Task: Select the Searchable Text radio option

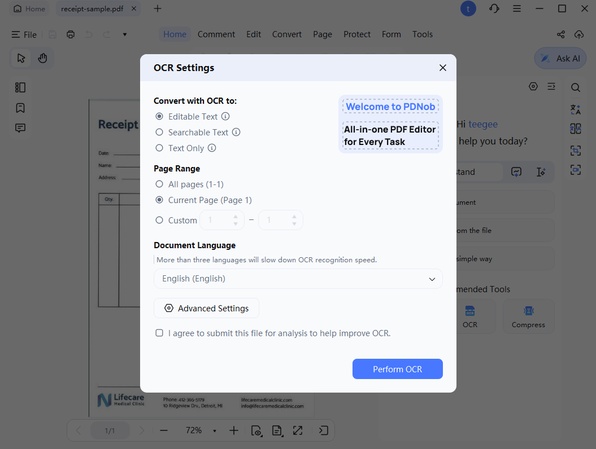Action: click(159, 132)
